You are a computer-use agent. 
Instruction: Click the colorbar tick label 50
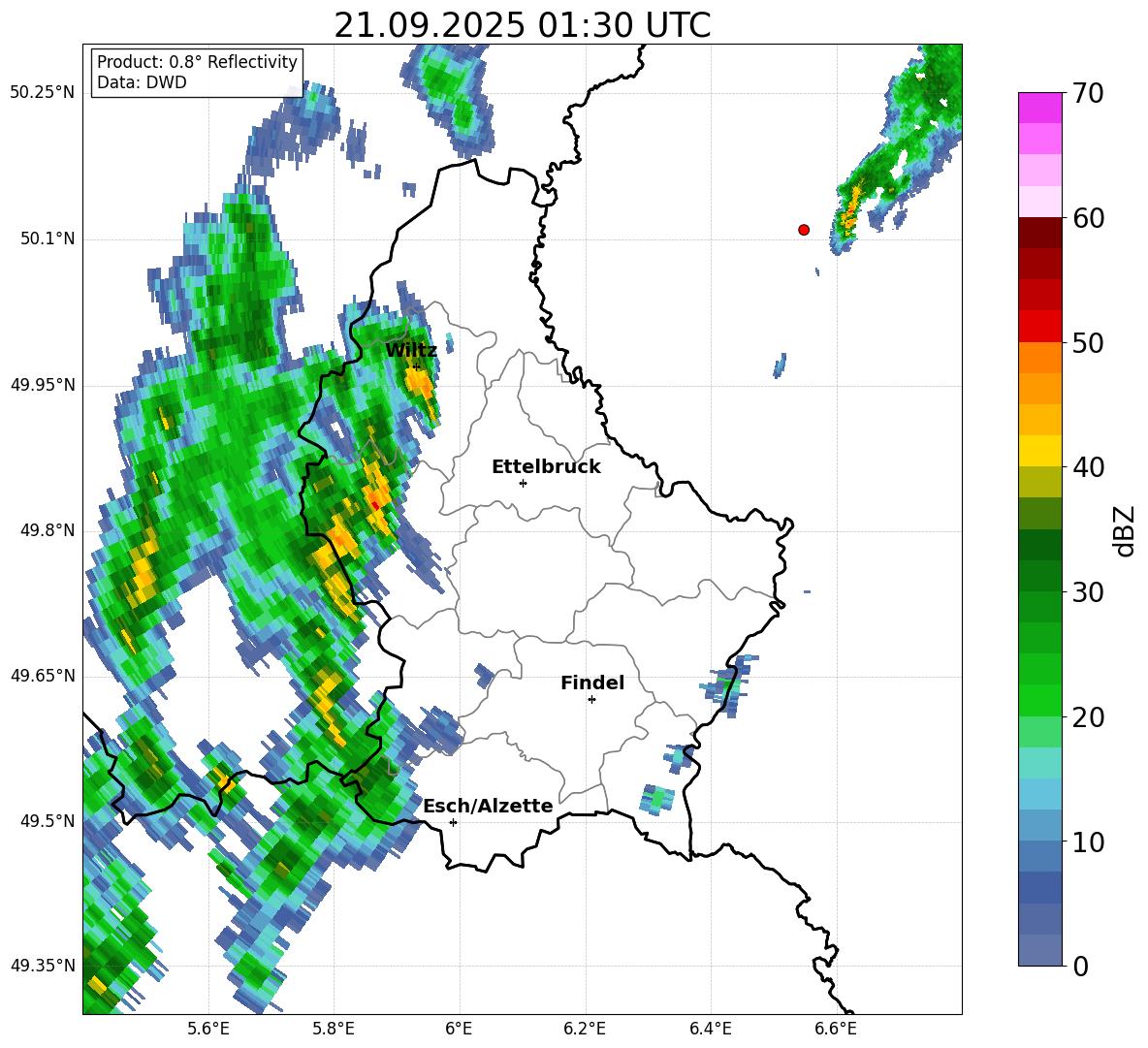point(1088,343)
